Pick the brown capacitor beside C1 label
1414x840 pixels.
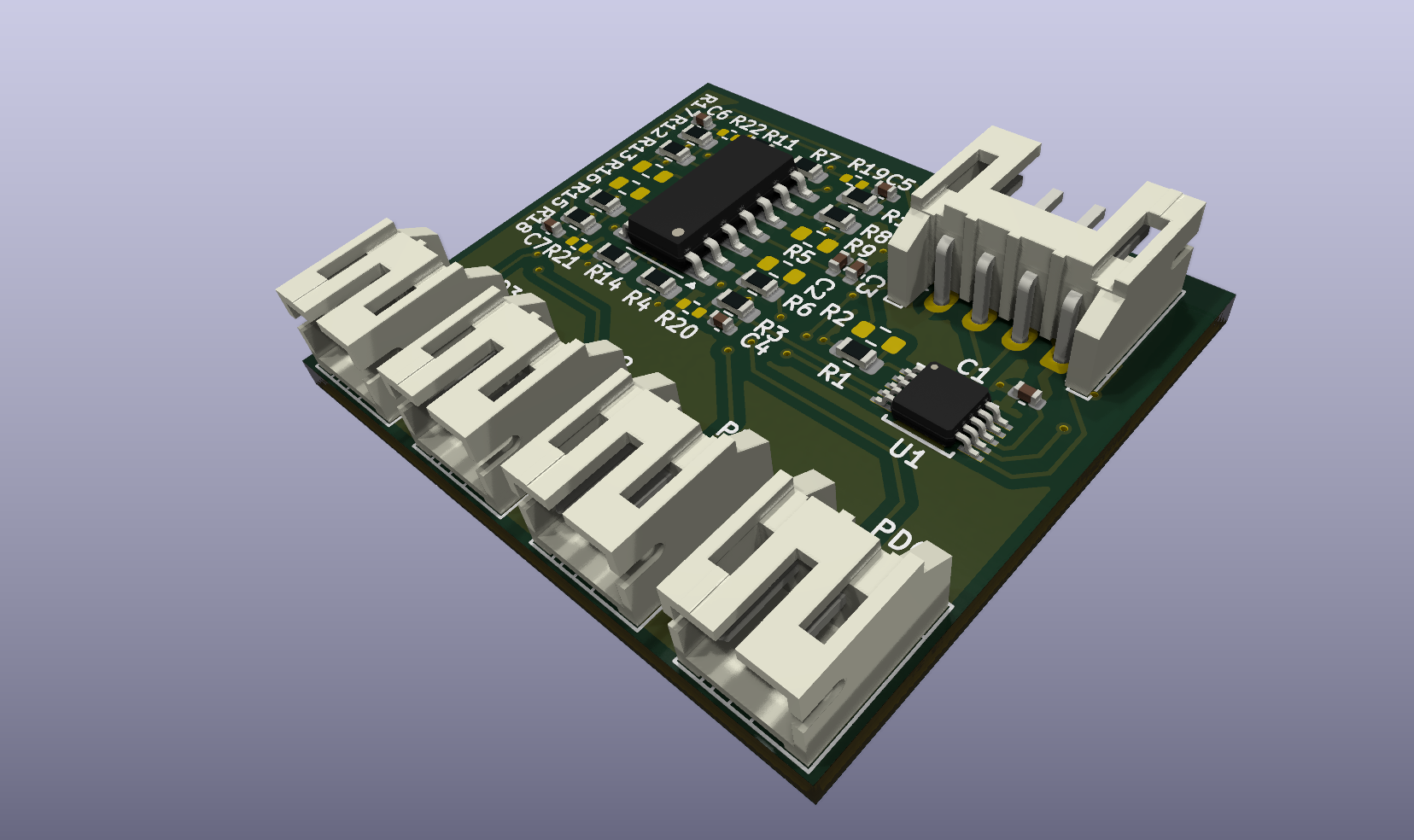1026,393
